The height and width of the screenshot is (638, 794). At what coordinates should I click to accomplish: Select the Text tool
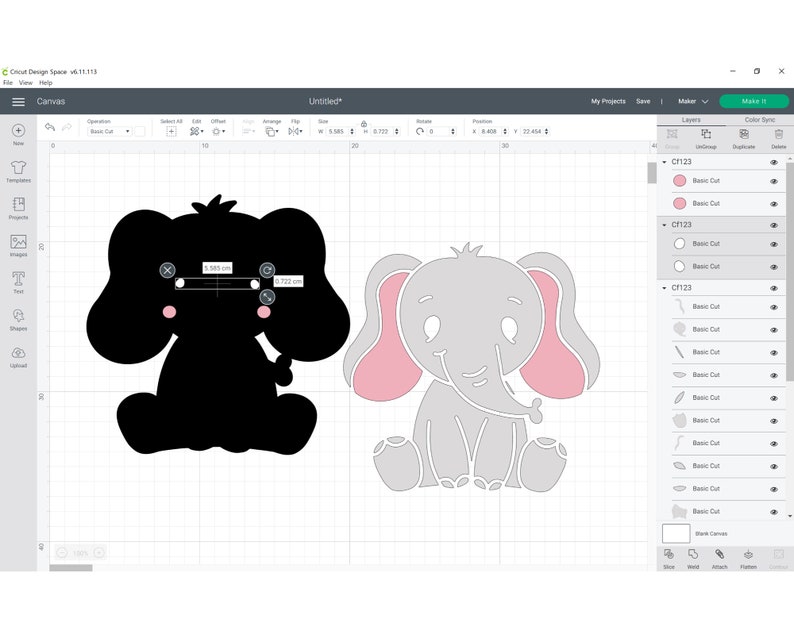pyautogui.click(x=18, y=278)
